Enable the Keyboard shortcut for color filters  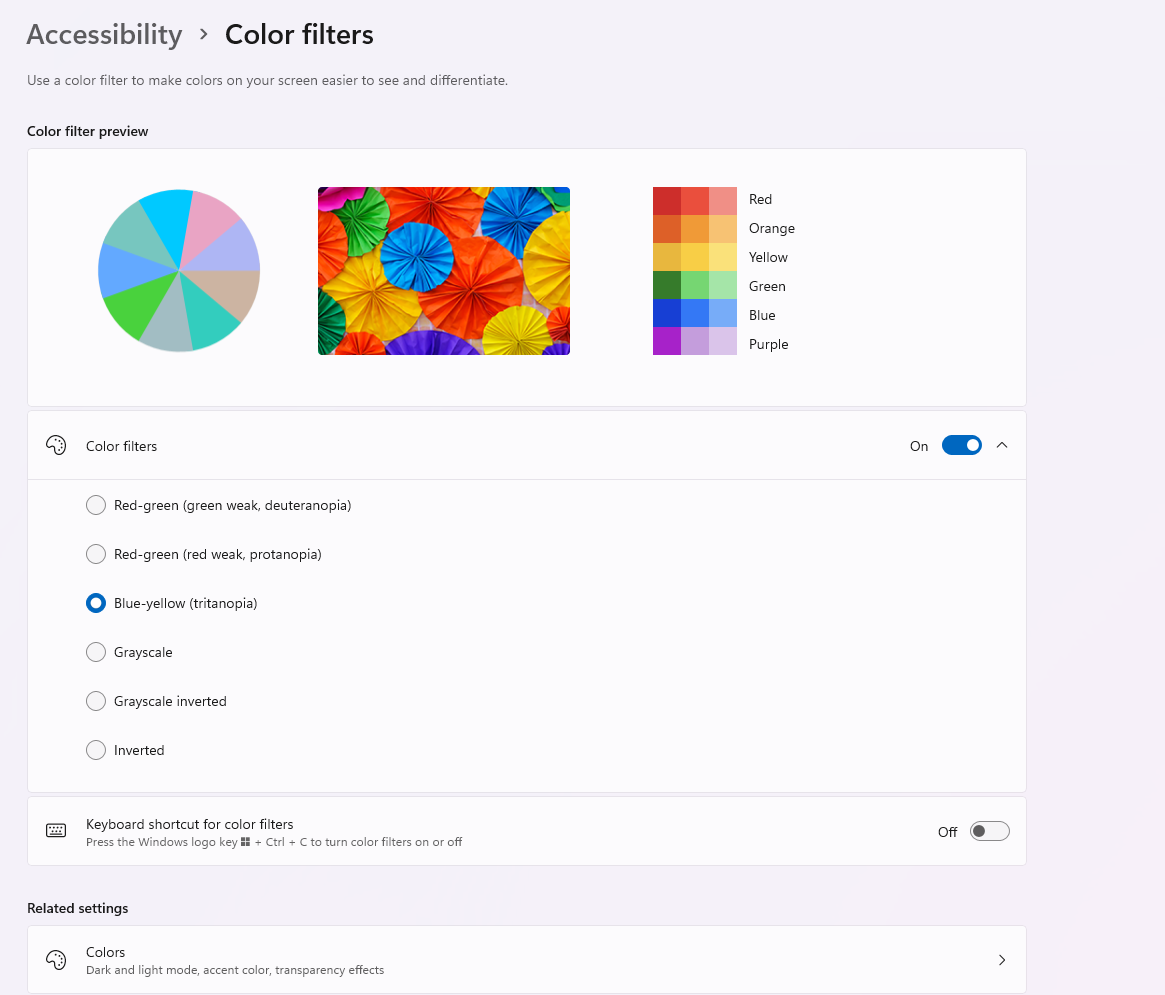[989, 830]
